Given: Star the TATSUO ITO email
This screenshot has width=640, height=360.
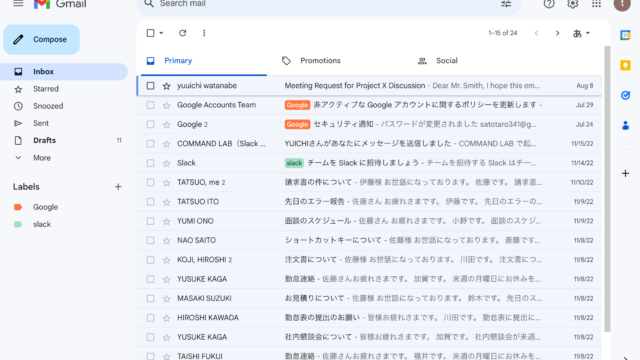Looking at the screenshot, I should point(167,202).
